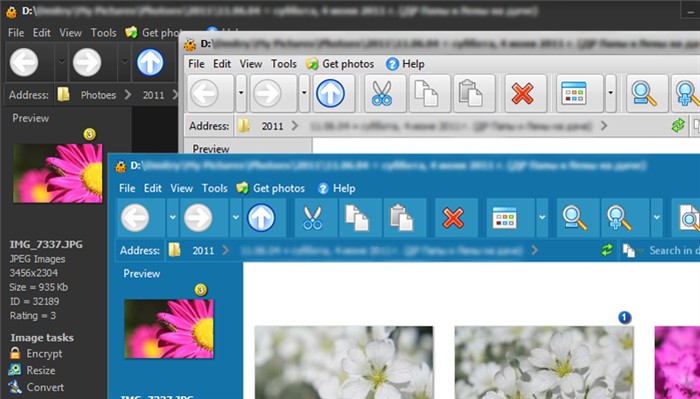Click Cut scissors icon in gray window

(x=382, y=94)
